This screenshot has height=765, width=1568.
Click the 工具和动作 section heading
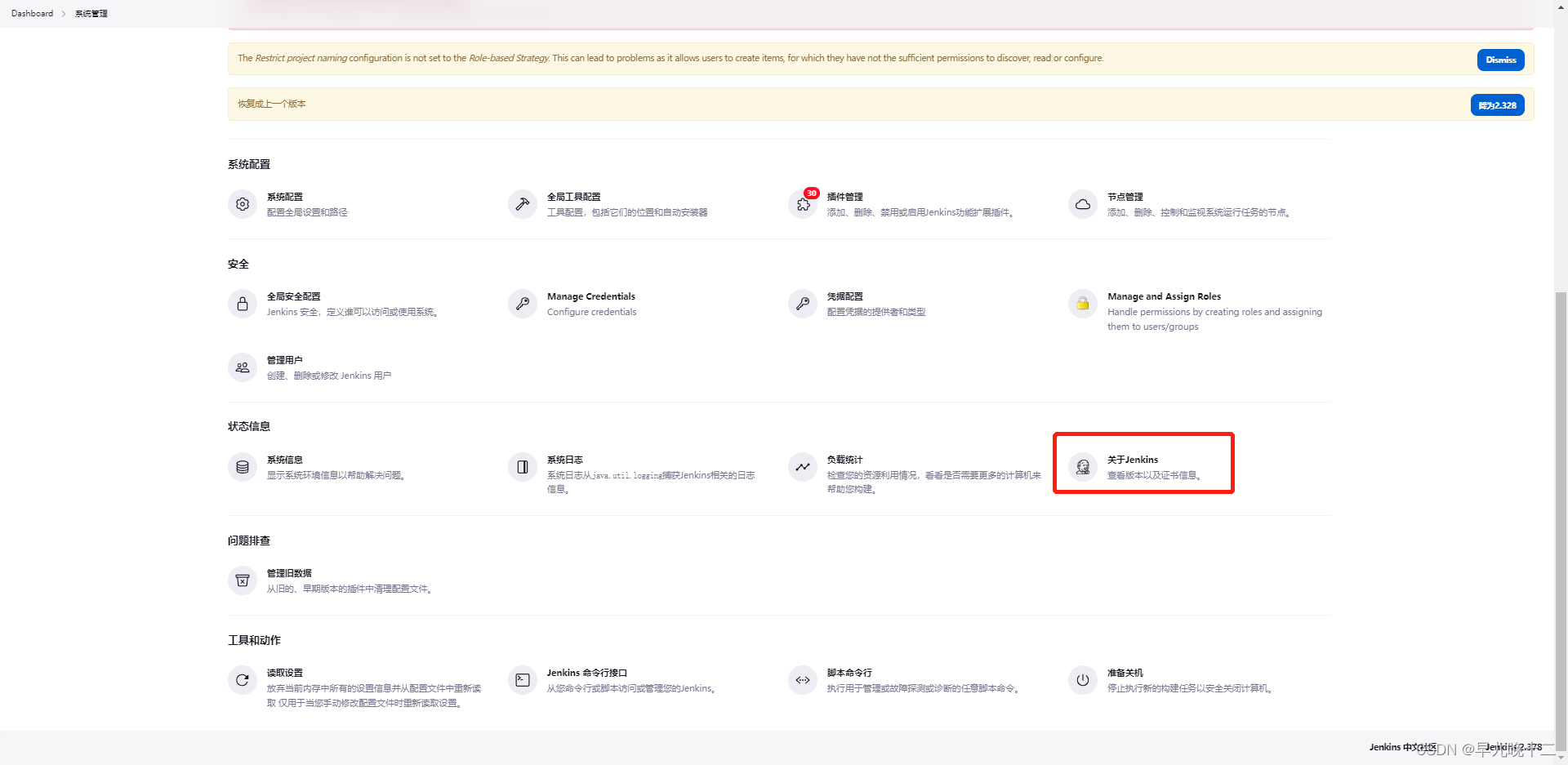(x=254, y=640)
